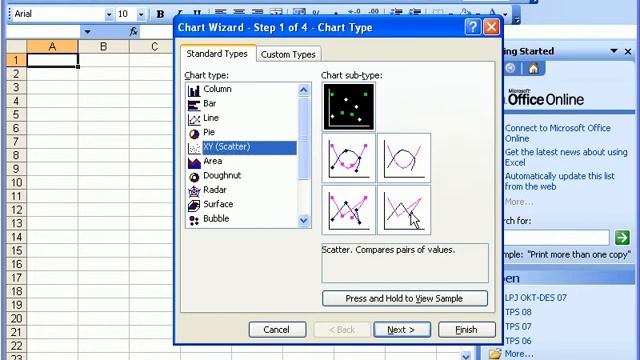Switch to the Custom Types tab
The width and height of the screenshot is (640, 360).
288,54
